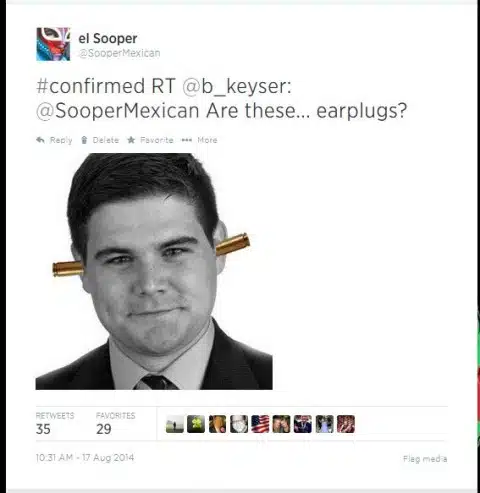Click the first retweeter avatar

pos(175,424)
